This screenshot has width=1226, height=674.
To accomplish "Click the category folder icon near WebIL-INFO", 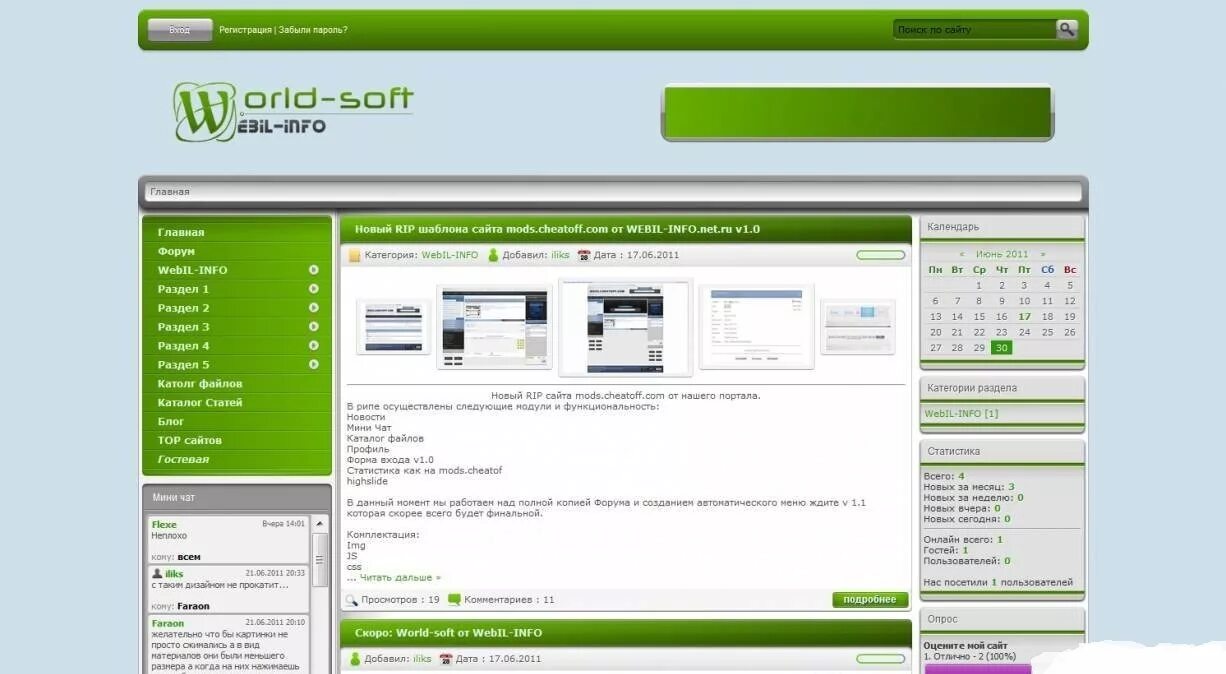I will click(x=356, y=254).
